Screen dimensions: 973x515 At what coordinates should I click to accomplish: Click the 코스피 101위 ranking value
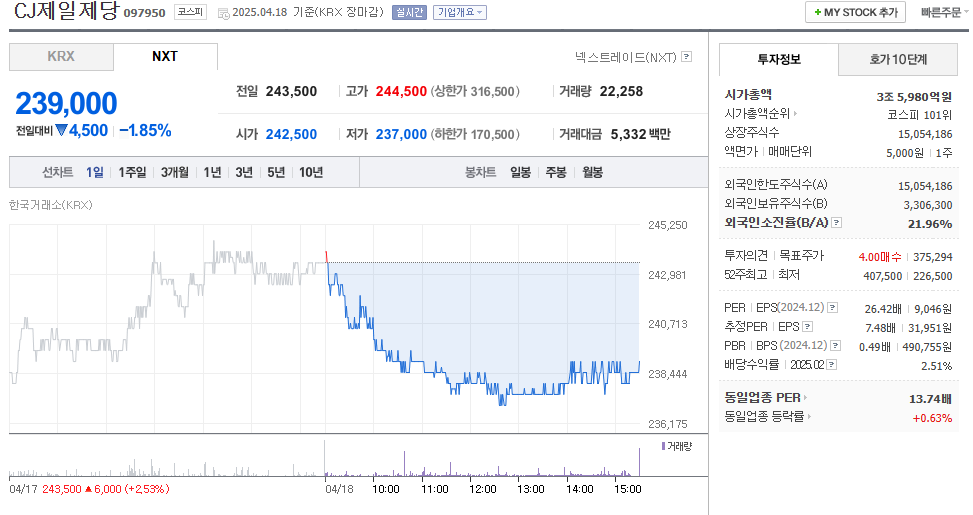pyautogui.click(x=920, y=115)
